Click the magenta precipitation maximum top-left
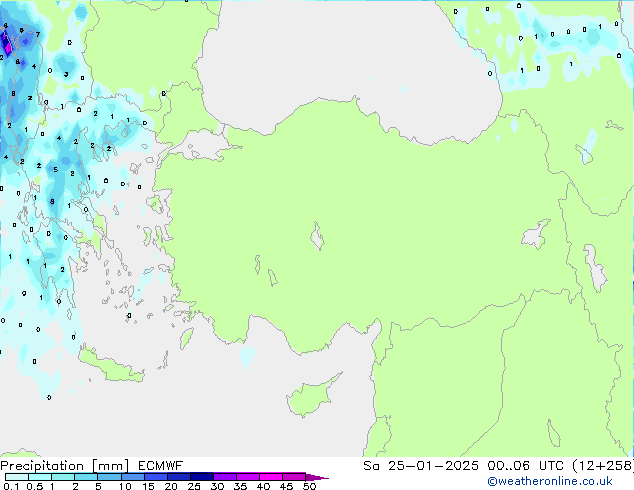The height and width of the screenshot is (490, 634). coord(6,43)
